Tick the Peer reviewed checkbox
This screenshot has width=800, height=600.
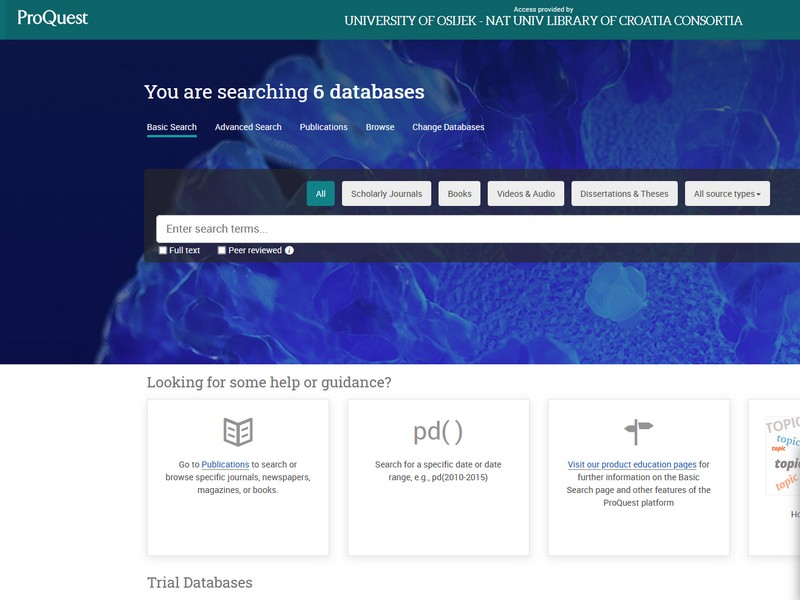tap(222, 250)
